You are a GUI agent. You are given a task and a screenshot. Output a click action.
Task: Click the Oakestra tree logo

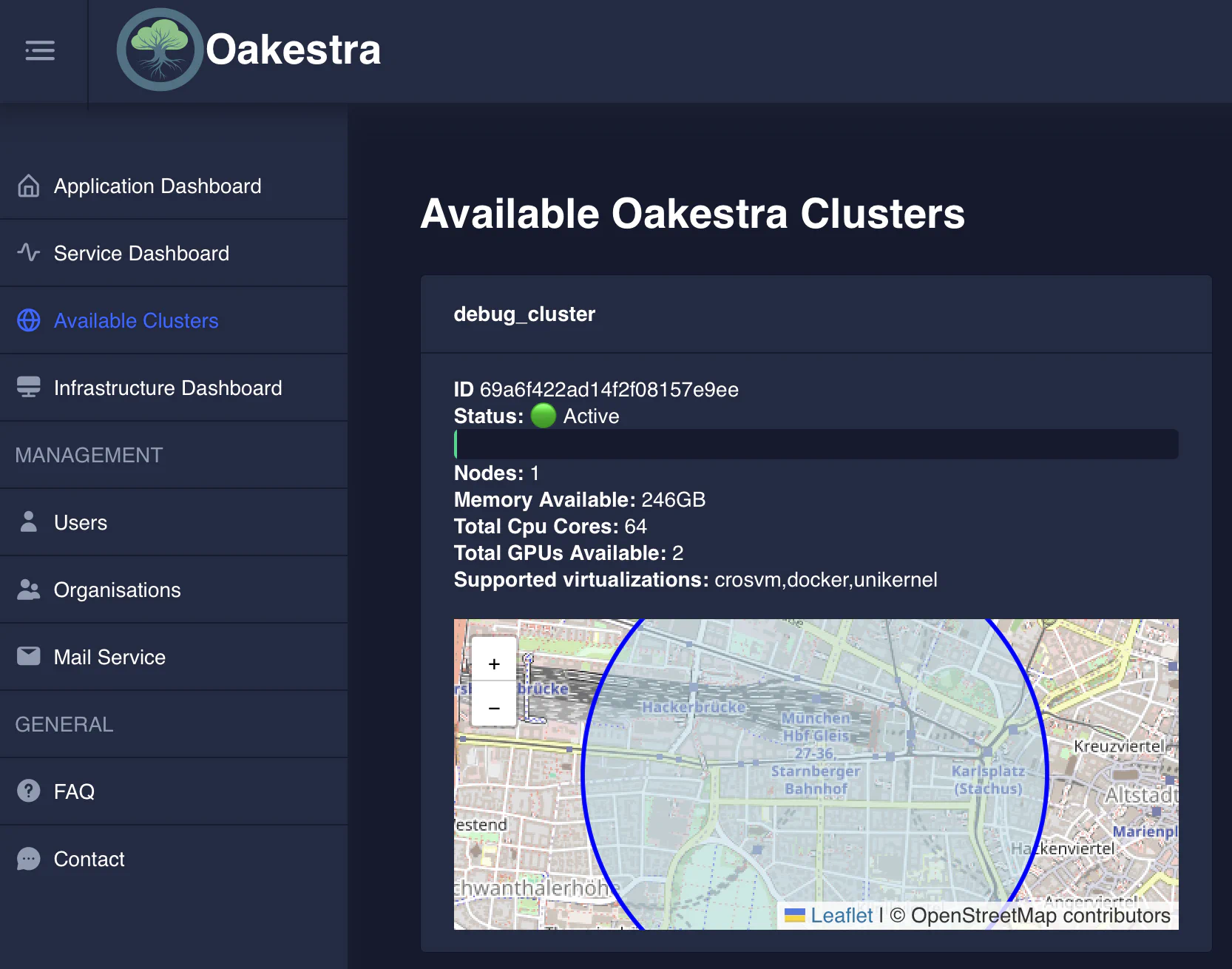pos(160,50)
